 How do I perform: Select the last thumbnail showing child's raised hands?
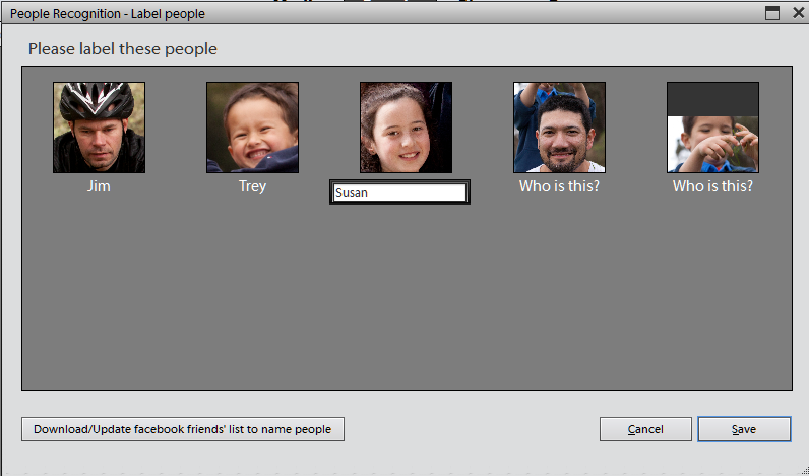pyautogui.click(x=713, y=140)
